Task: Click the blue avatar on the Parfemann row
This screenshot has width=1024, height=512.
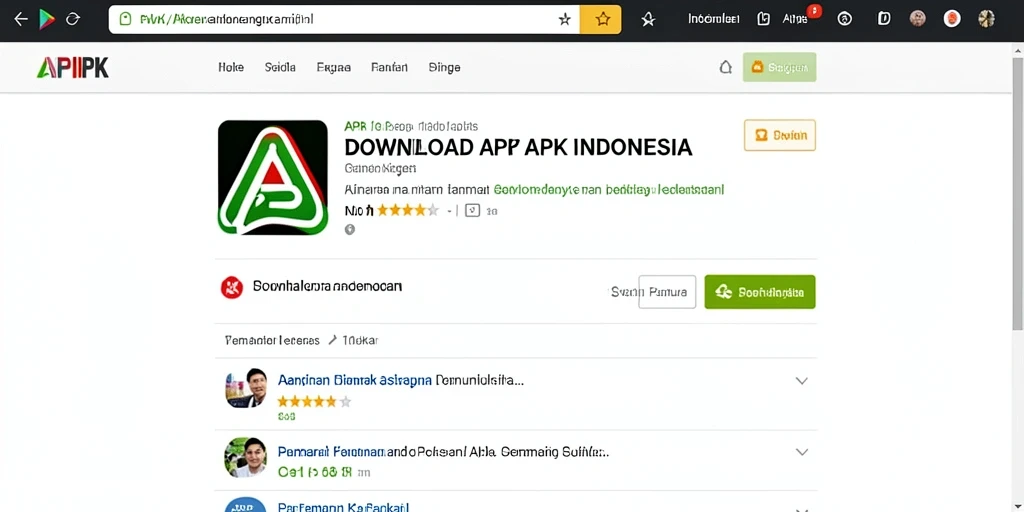Action: pyautogui.click(x=246, y=505)
